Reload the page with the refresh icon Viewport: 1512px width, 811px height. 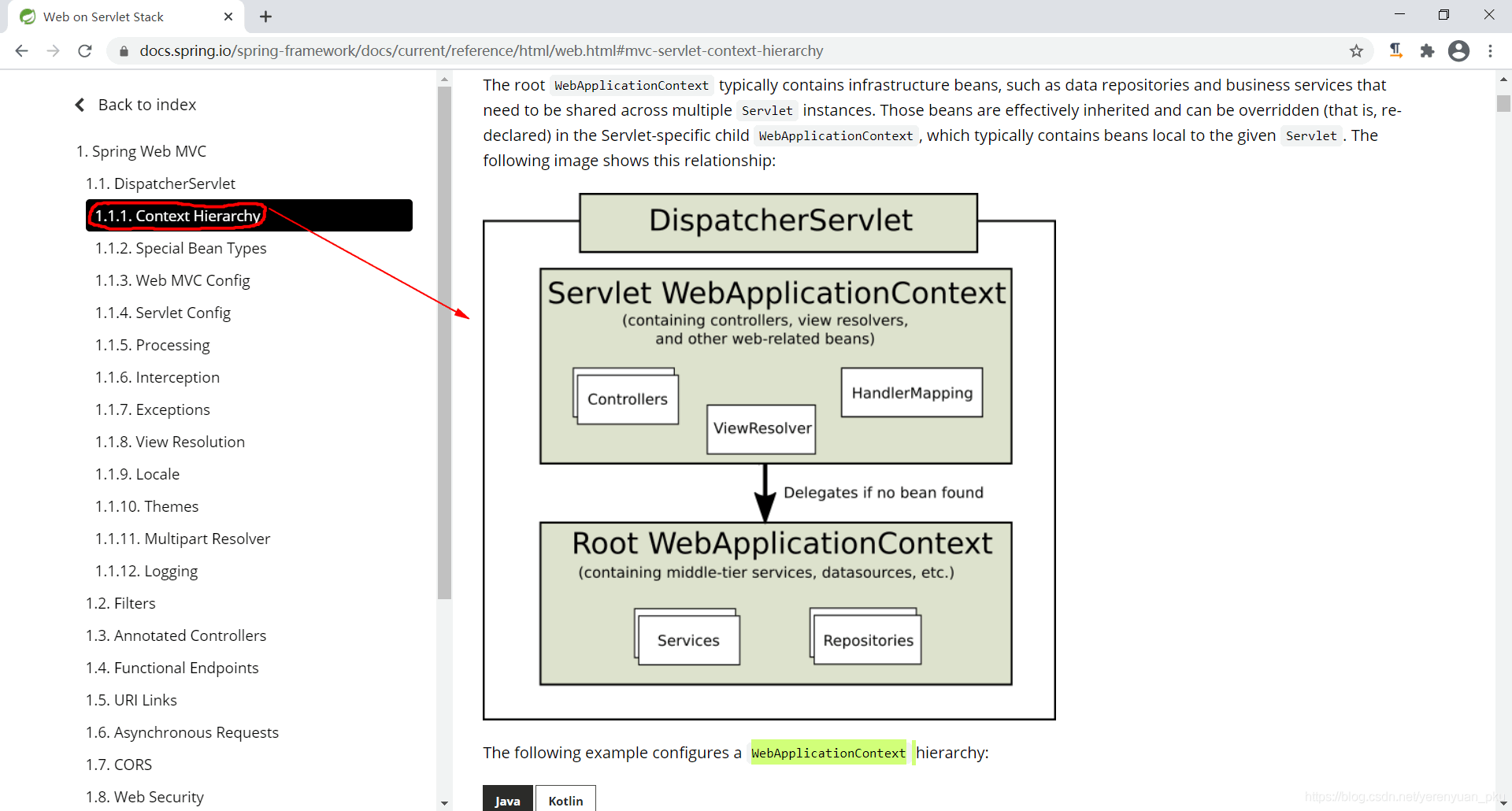pyautogui.click(x=85, y=50)
